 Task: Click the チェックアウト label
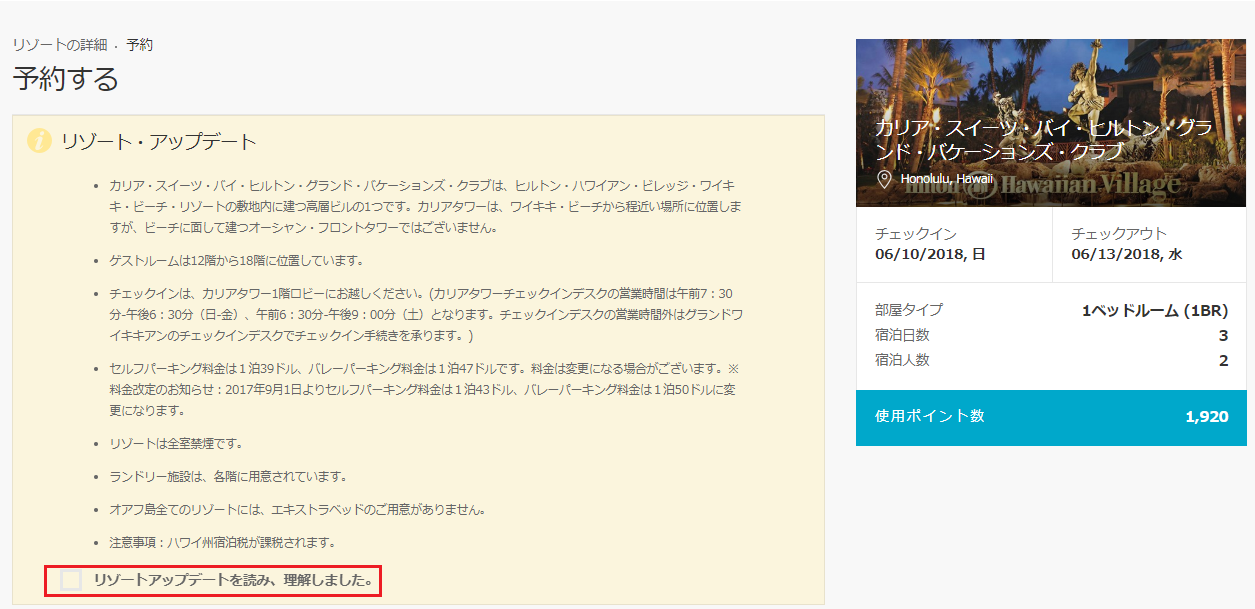coord(1119,233)
